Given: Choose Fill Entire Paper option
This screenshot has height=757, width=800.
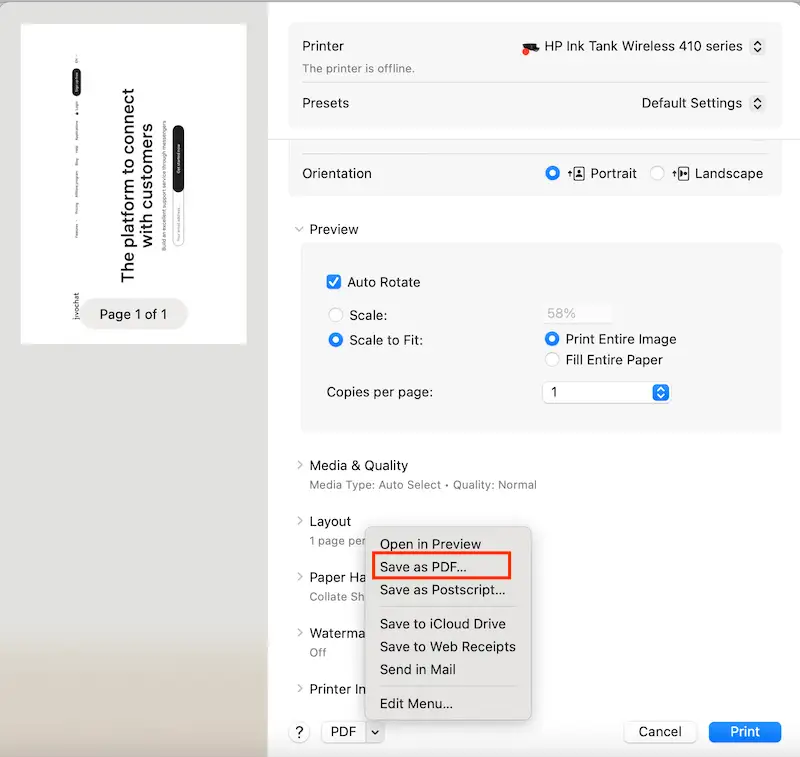Looking at the screenshot, I should [x=552, y=360].
